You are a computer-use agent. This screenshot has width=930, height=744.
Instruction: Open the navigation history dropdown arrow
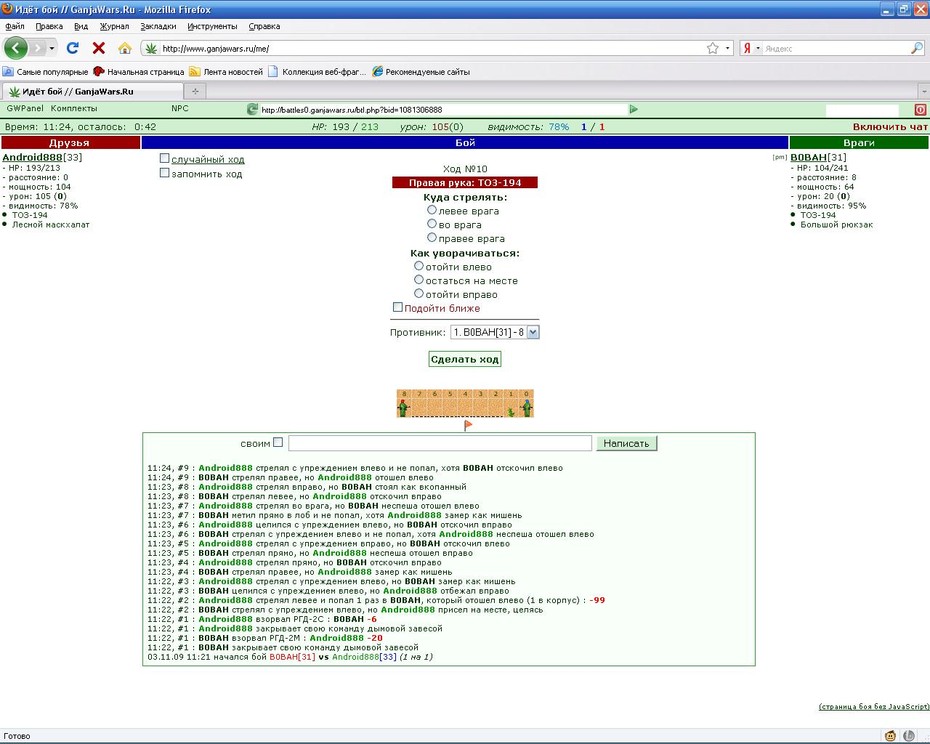(52, 48)
